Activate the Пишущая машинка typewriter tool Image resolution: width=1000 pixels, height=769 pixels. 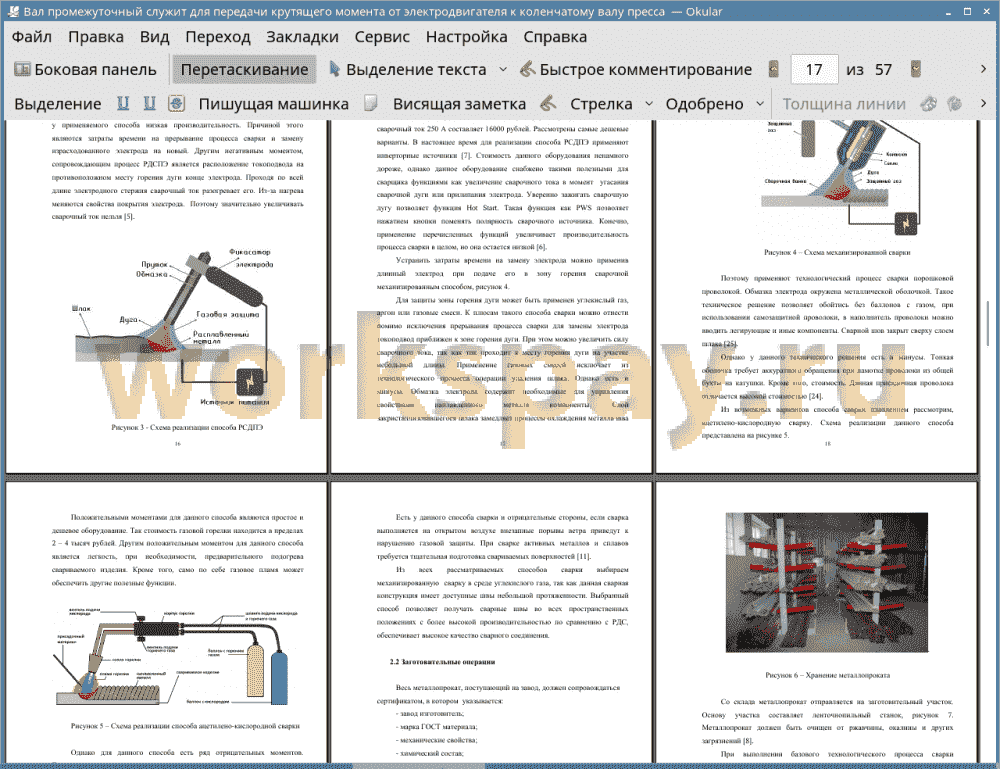pyautogui.click(x=274, y=103)
